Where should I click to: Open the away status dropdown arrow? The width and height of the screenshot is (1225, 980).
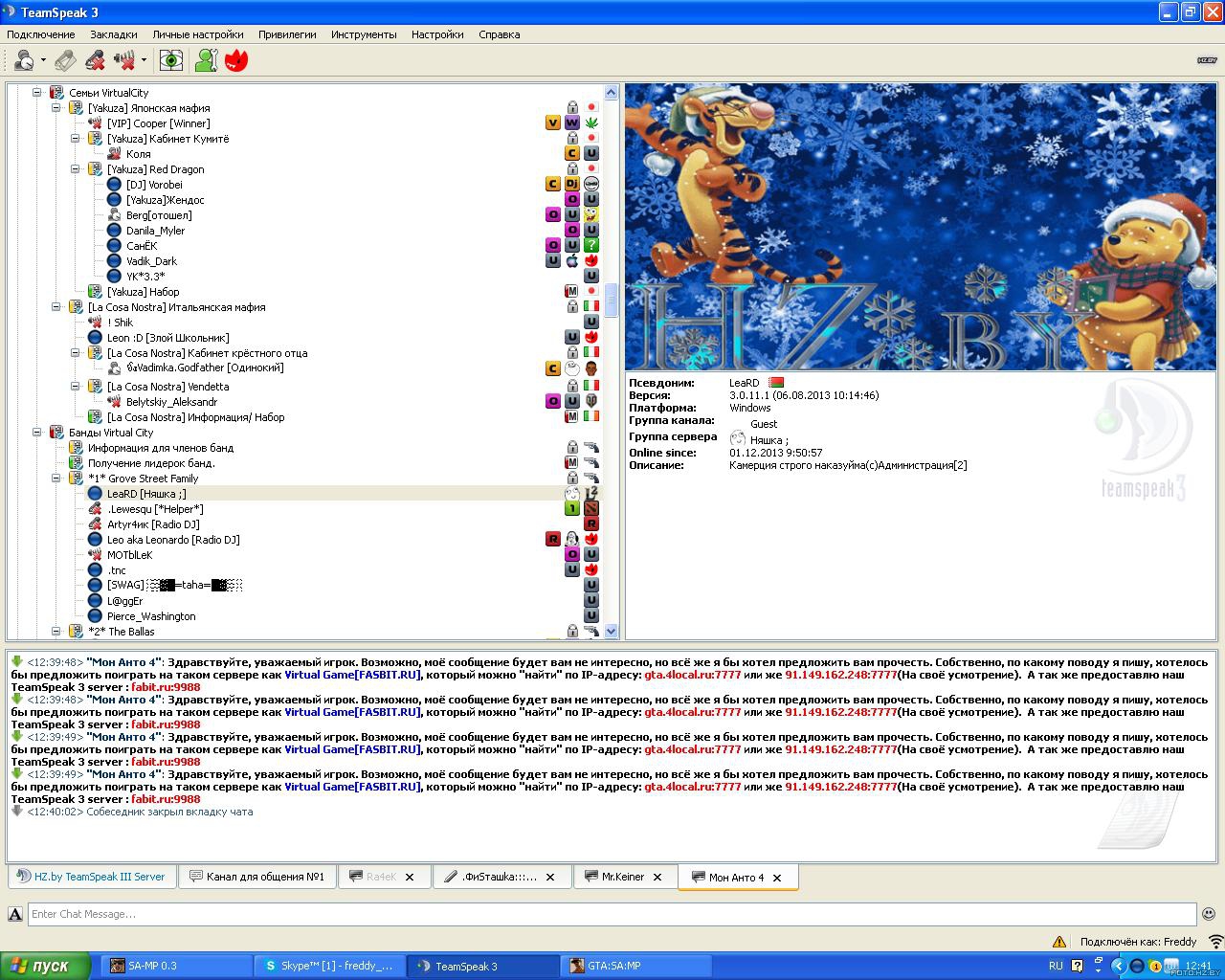tap(43, 60)
